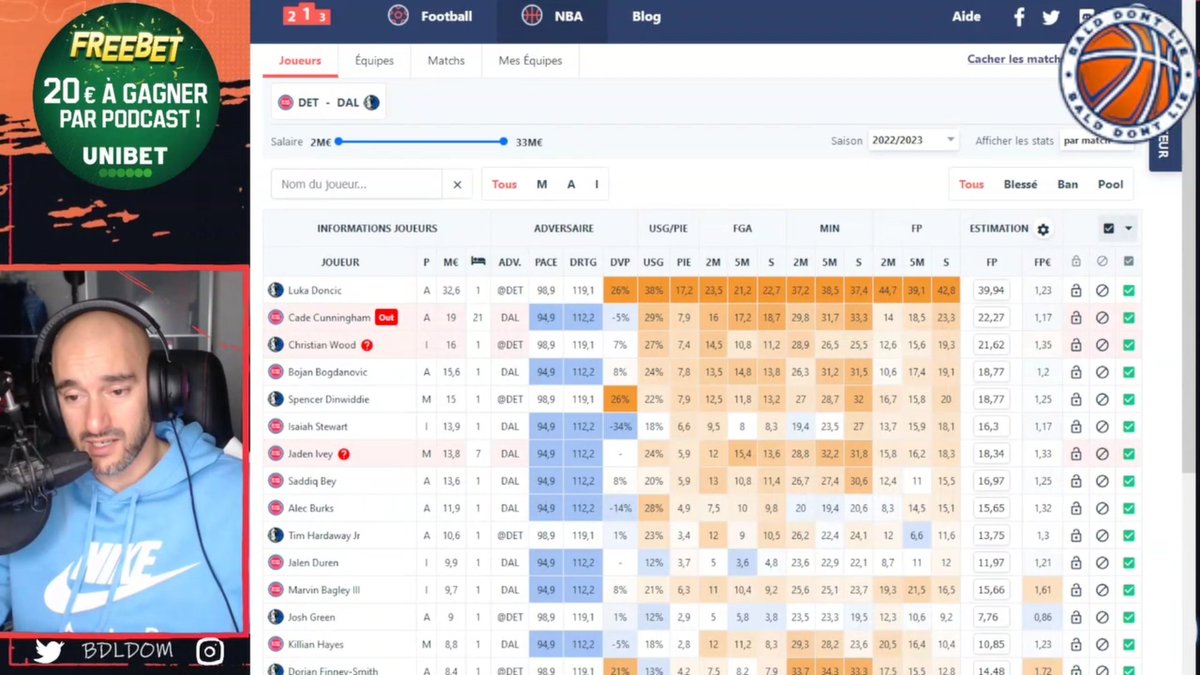This screenshot has width=1200, height=675.
Task: Switch to the Mes Équipes tab
Action: coord(530,60)
